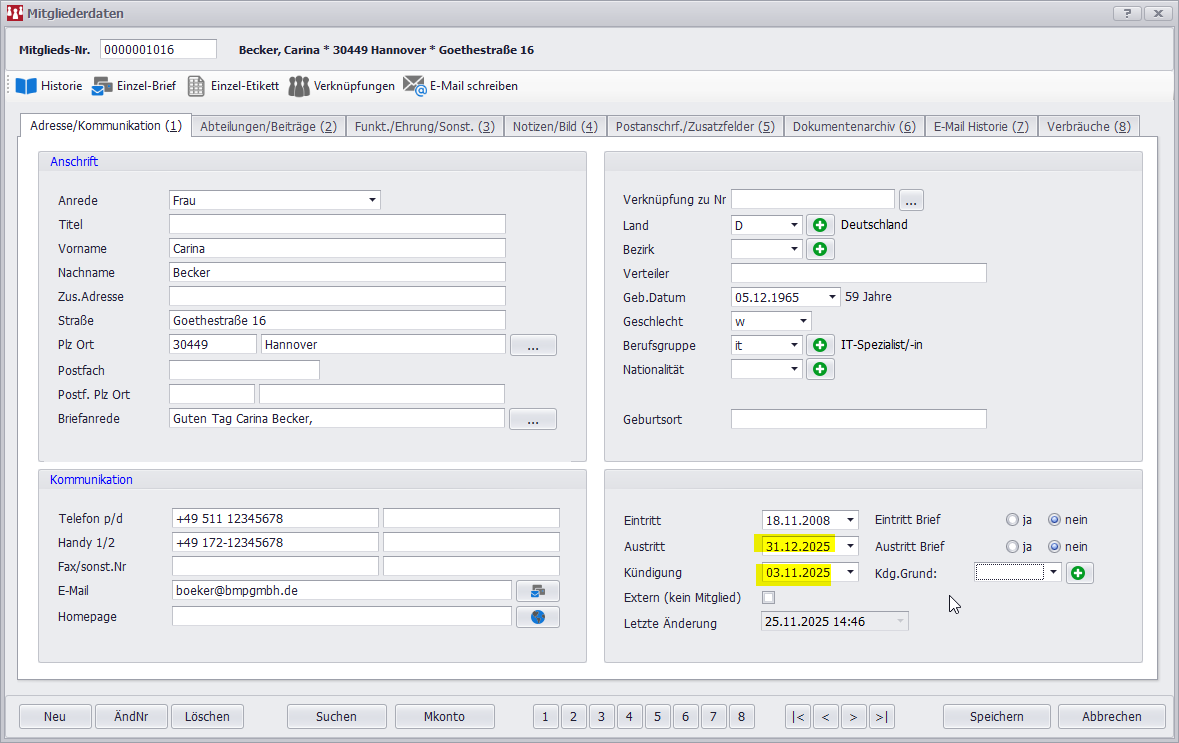This screenshot has width=1179, height=743.
Task: Click into the Vorname input field
Action: click(x=337, y=248)
